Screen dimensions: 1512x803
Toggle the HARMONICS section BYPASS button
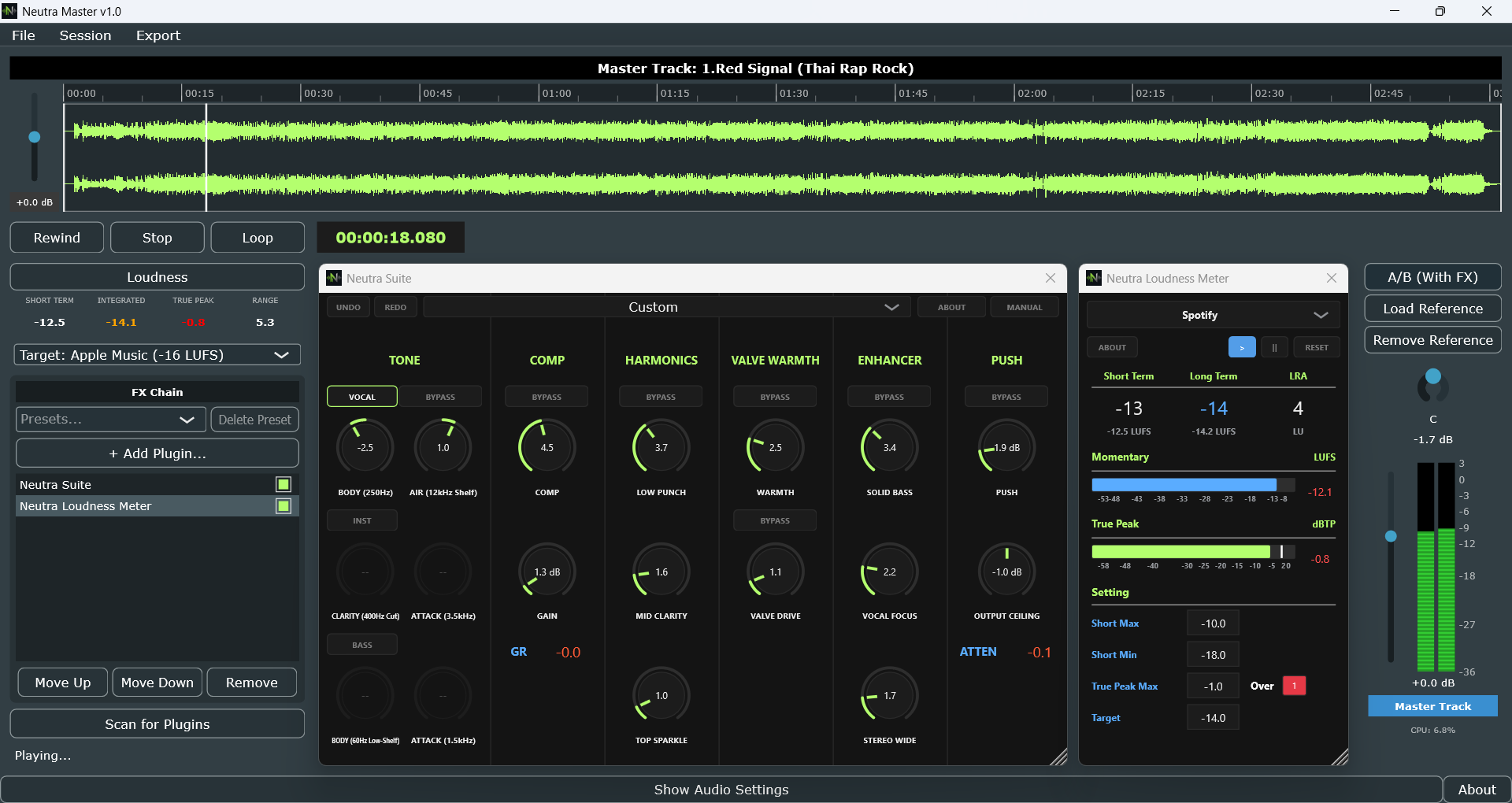click(x=661, y=397)
